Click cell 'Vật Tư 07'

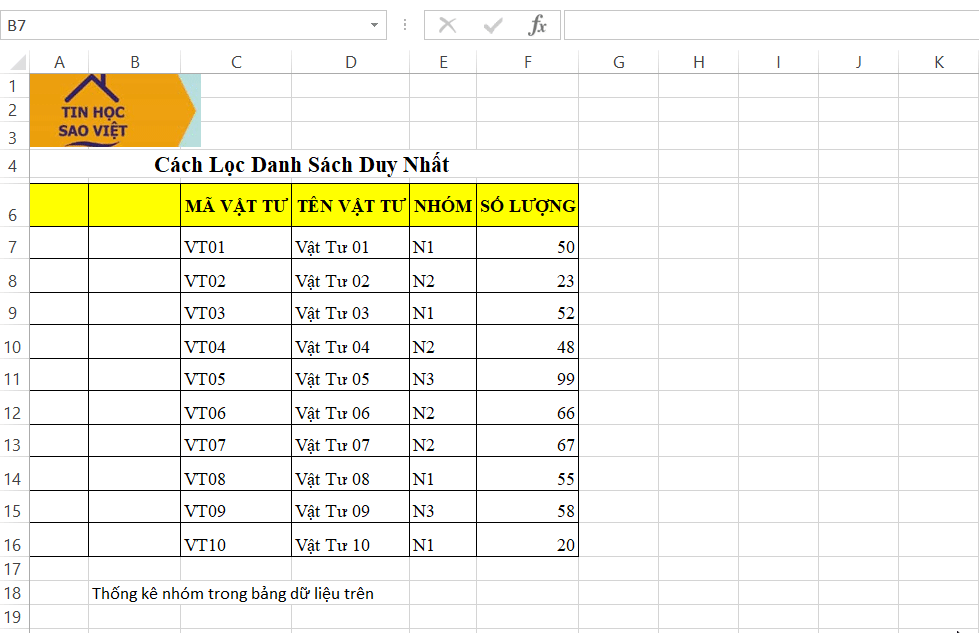coord(351,441)
